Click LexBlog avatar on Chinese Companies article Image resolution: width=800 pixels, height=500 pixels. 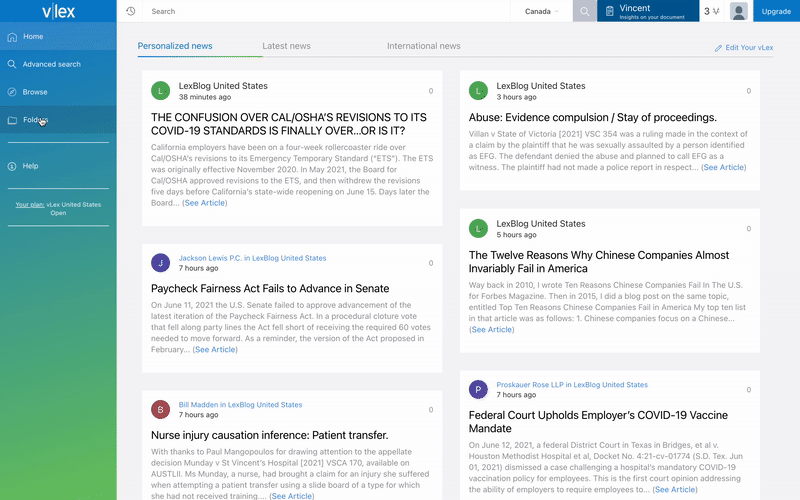click(x=479, y=229)
